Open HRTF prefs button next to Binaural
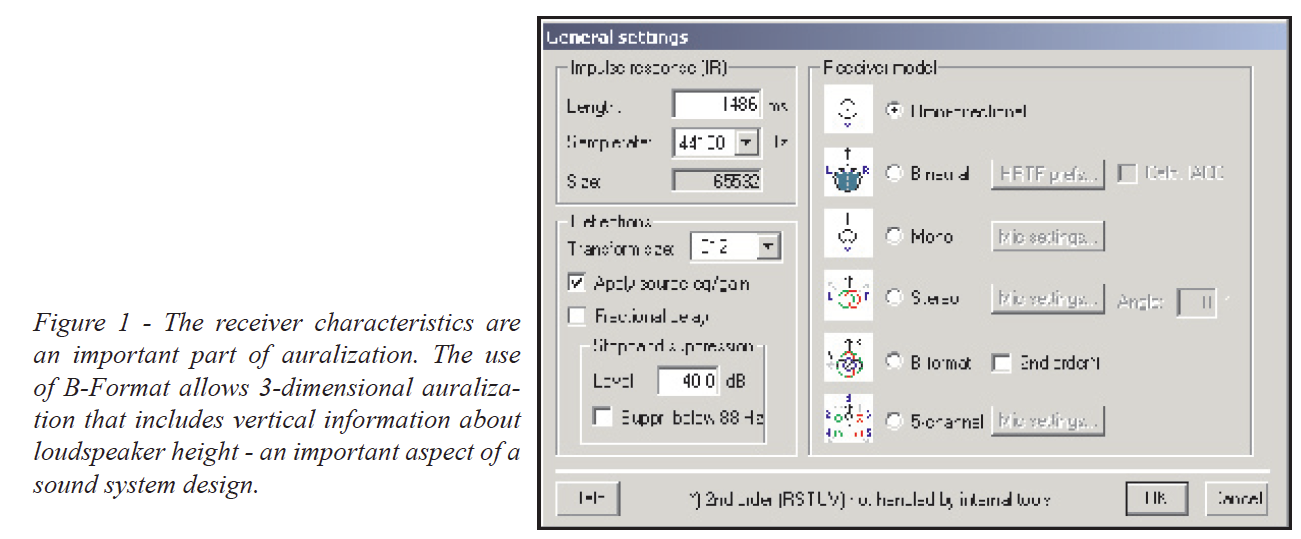This screenshot has width=1301, height=539. (x=1048, y=174)
